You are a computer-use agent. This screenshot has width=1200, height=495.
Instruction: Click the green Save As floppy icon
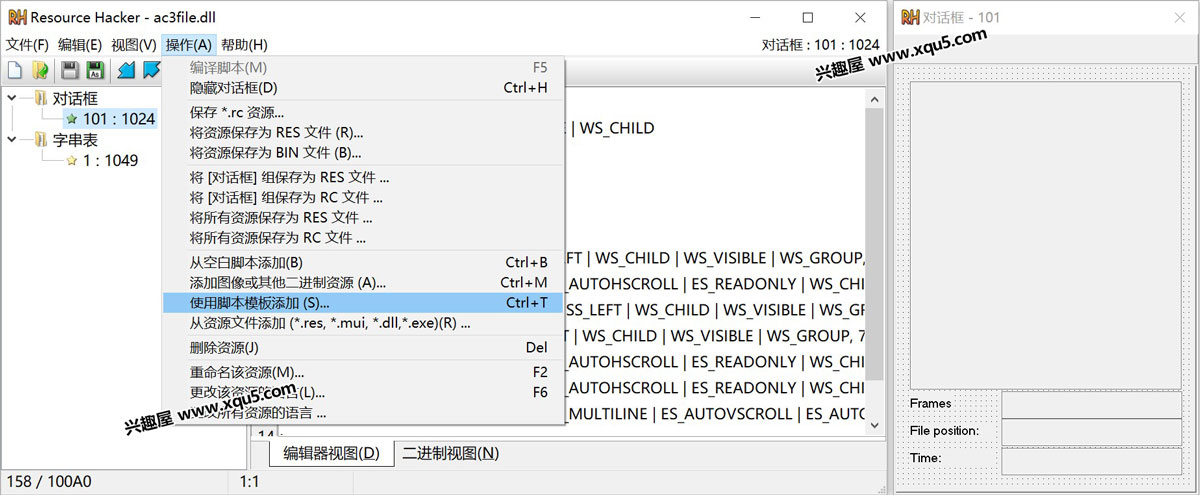pos(95,70)
